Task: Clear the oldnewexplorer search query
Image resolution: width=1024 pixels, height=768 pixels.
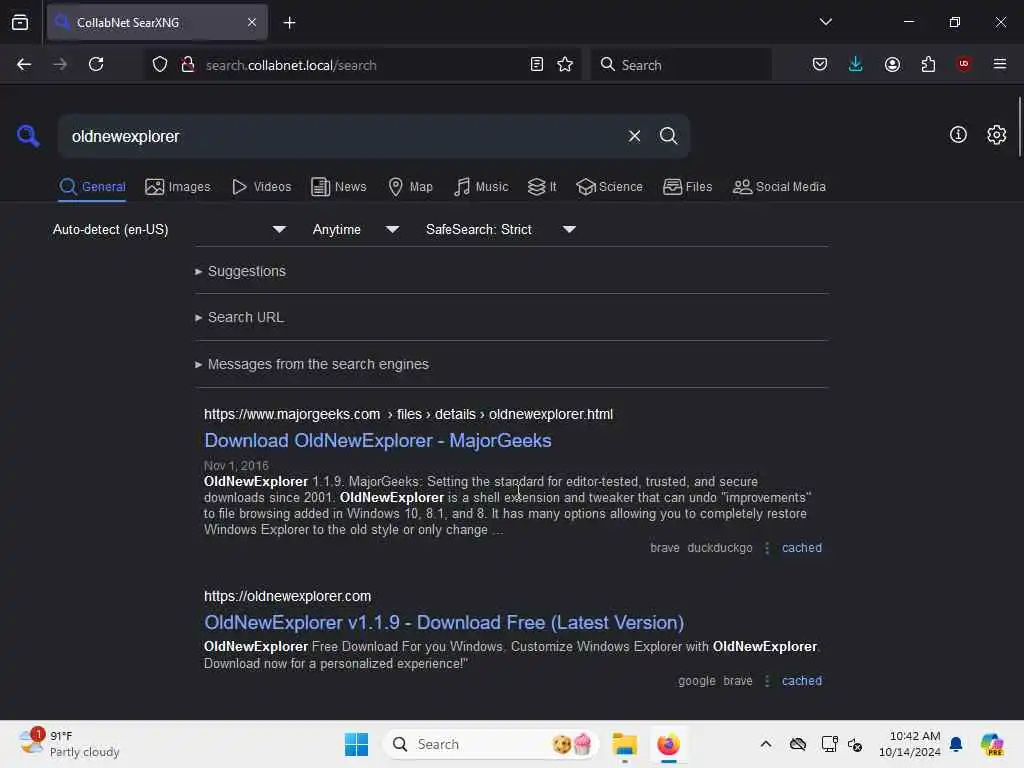Action: click(x=634, y=136)
